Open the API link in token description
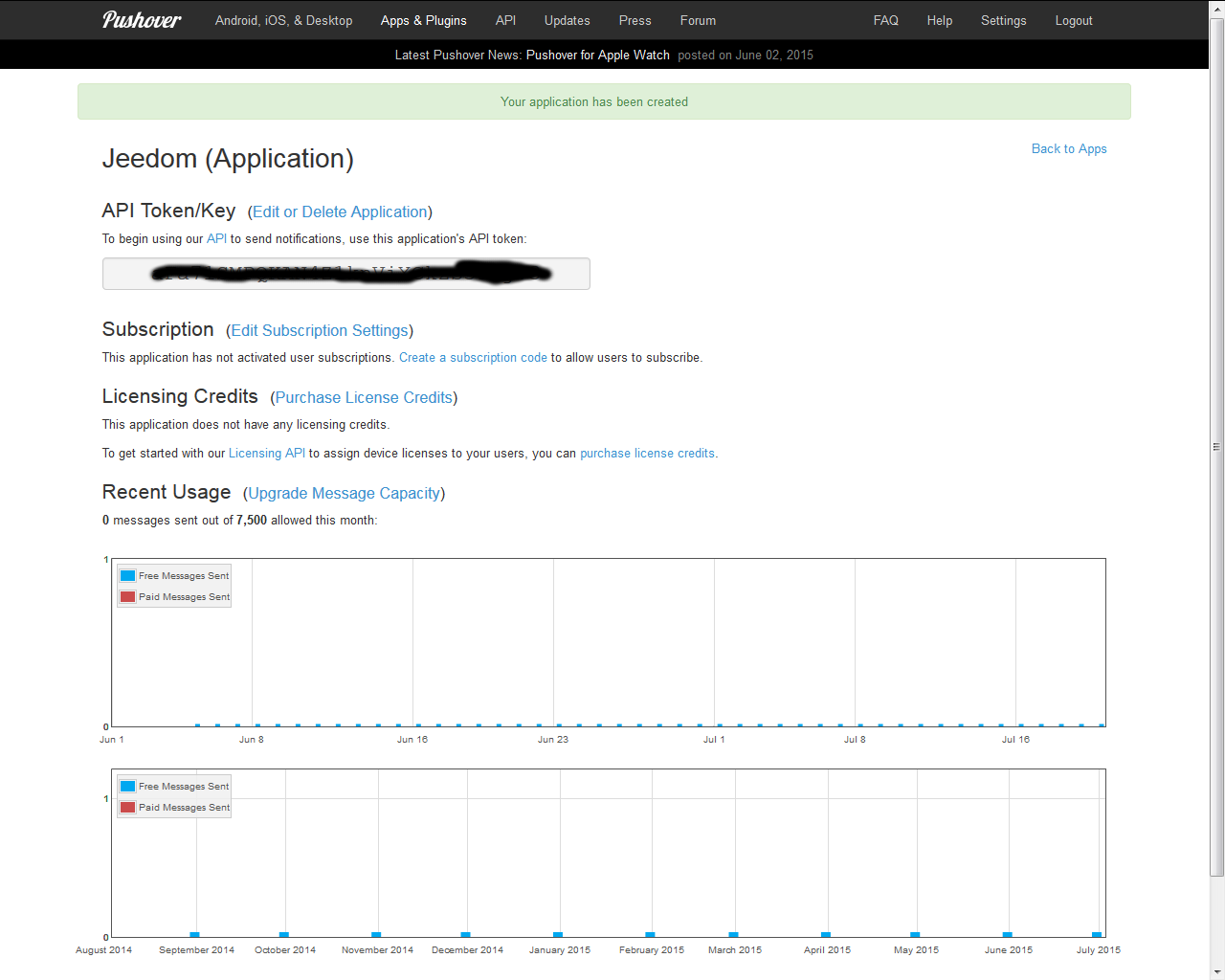The height and width of the screenshot is (980, 1225). [216, 238]
